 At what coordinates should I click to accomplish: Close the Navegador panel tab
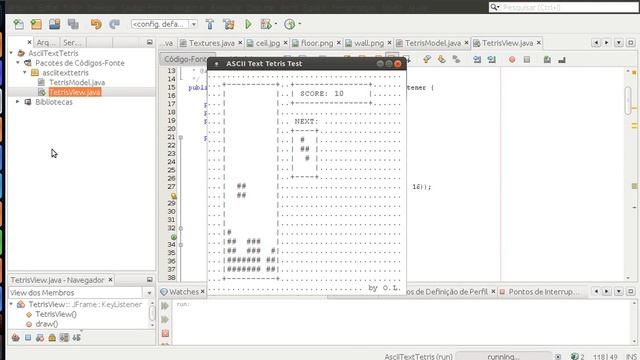pyautogui.click(x=110, y=280)
